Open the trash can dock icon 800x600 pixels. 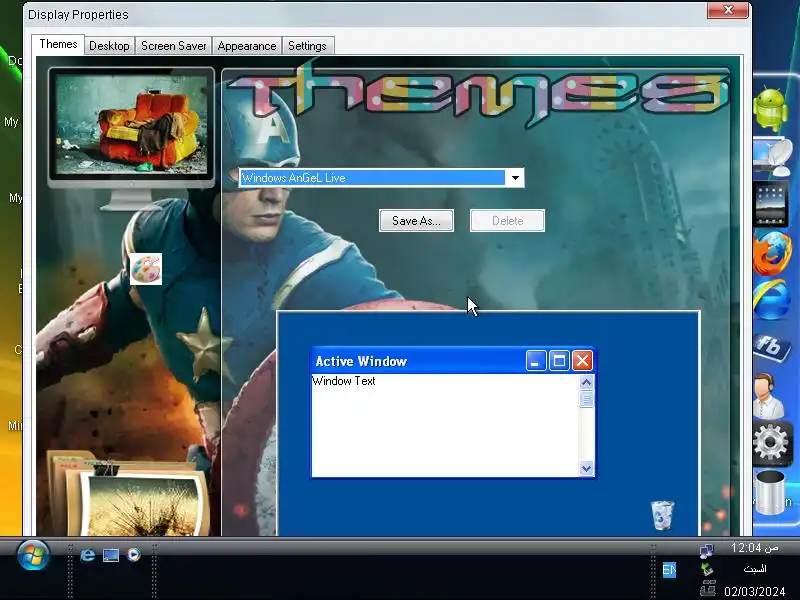770,492
